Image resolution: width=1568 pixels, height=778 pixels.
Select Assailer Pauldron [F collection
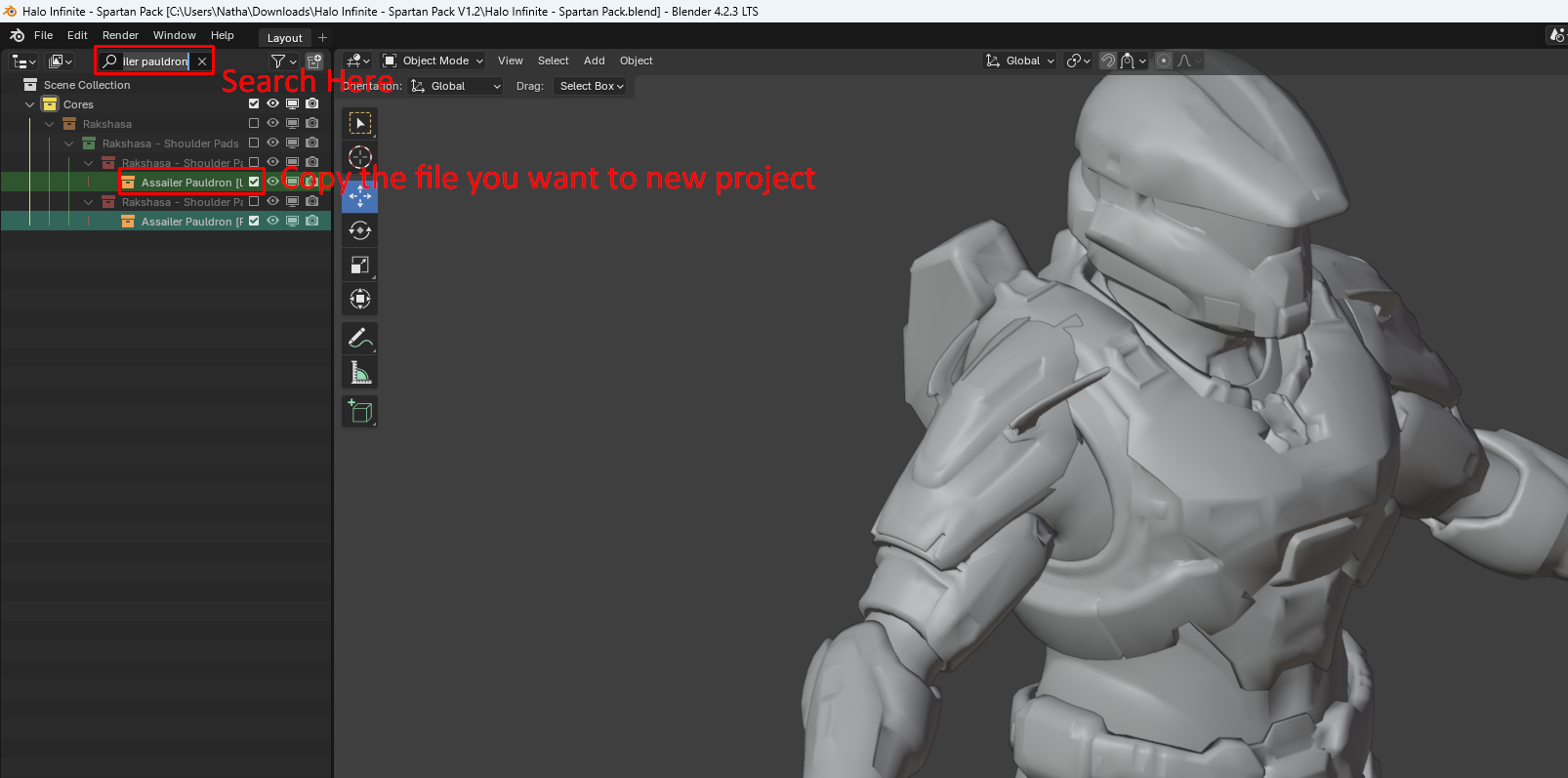166,222
